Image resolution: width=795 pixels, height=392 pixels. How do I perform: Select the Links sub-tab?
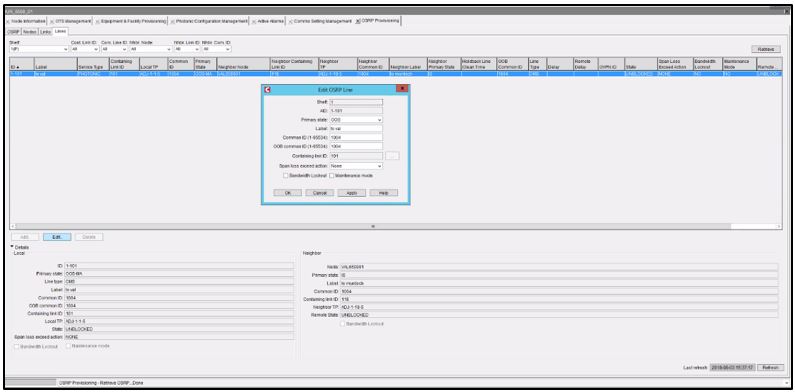tap(46, 32)
